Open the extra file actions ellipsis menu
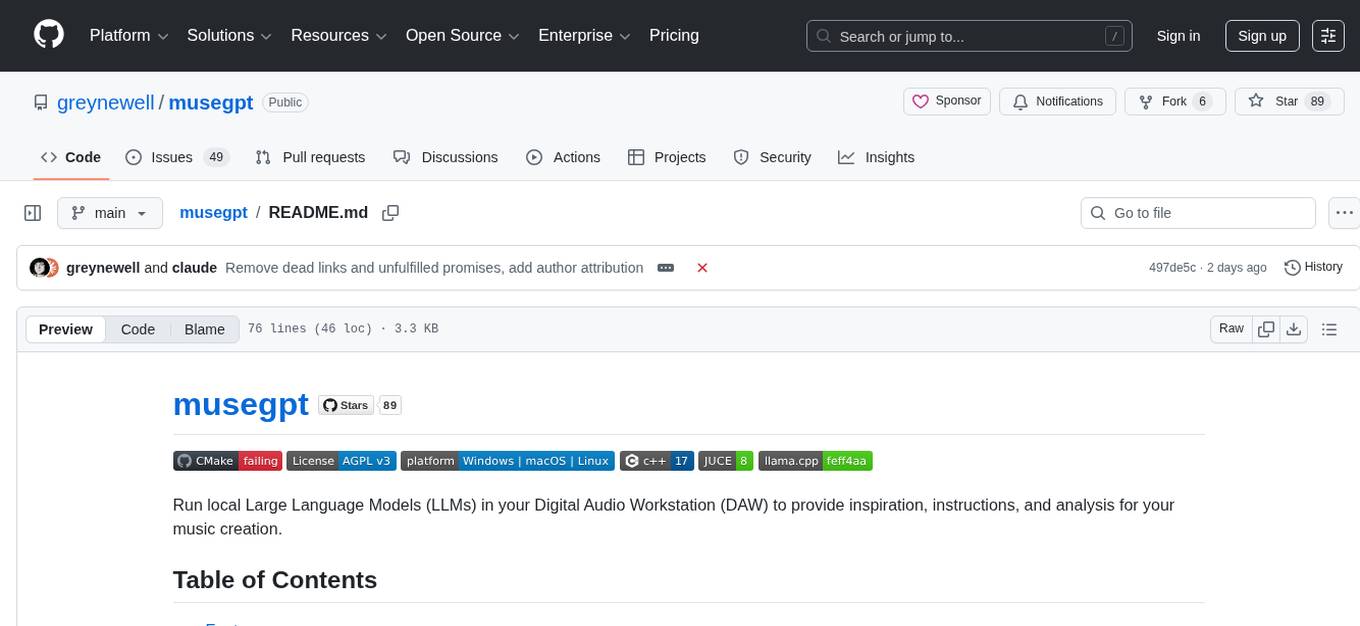The height and width of the screenshot is (626, 1360). click(x=1344, y=213)
